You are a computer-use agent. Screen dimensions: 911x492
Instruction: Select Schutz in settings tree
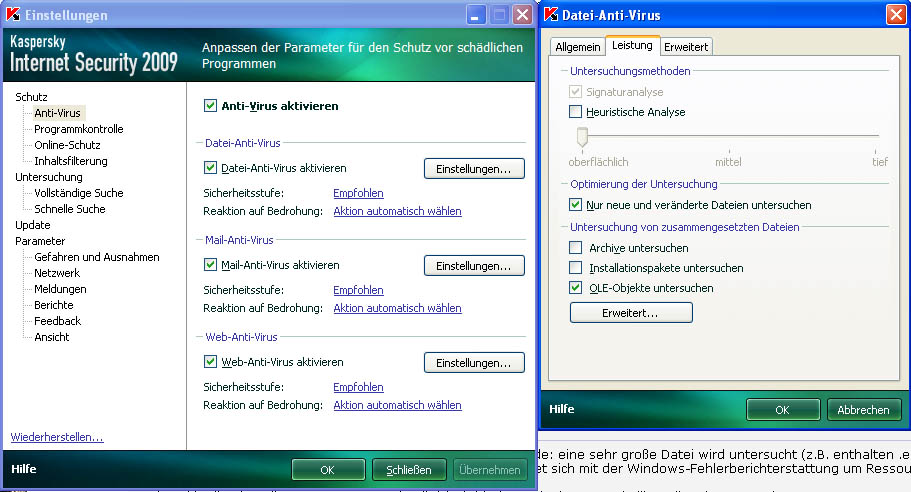31,97
